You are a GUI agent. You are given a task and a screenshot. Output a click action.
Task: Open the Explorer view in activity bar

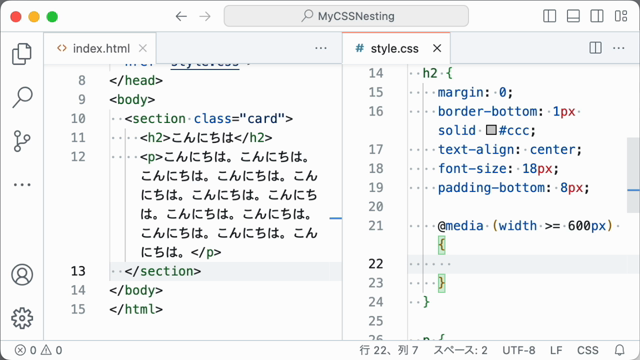click(22, 53)
